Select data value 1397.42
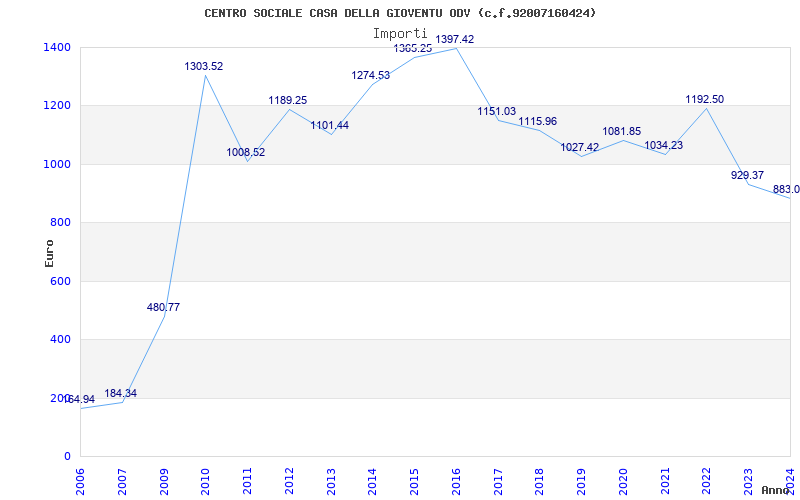Screen dimensions: 800x500 point(455,39)
